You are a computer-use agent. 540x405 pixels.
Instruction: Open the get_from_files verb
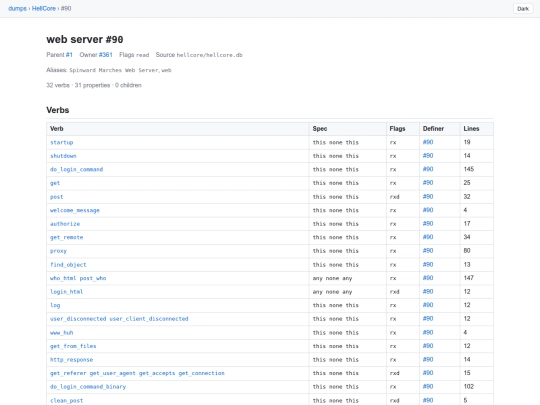point(73,346)
